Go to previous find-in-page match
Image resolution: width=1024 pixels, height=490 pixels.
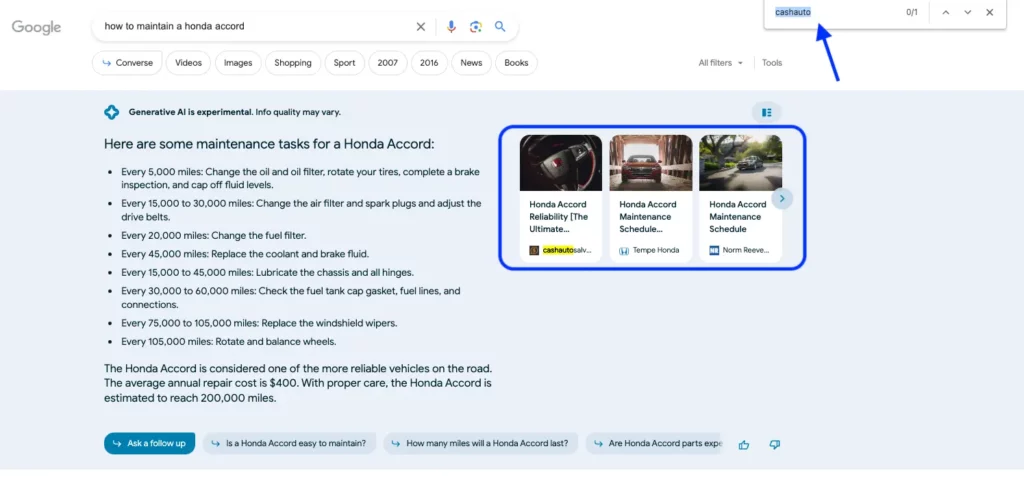click(x=945, y=12)
